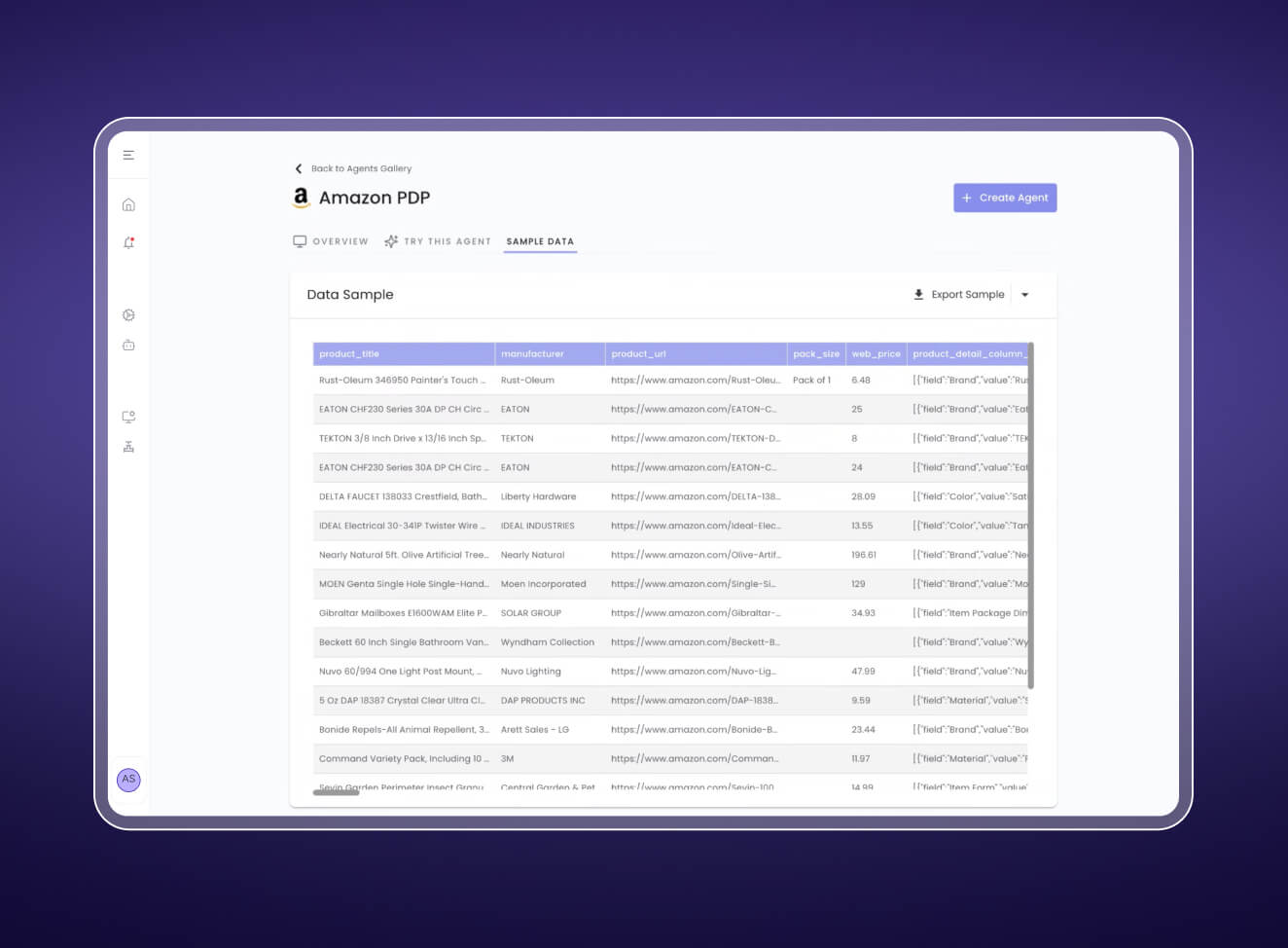Click the amazon.com/TEKTON-D product URL cell
The width and height of the screenshot is (1288, 948).
[696, 439]
